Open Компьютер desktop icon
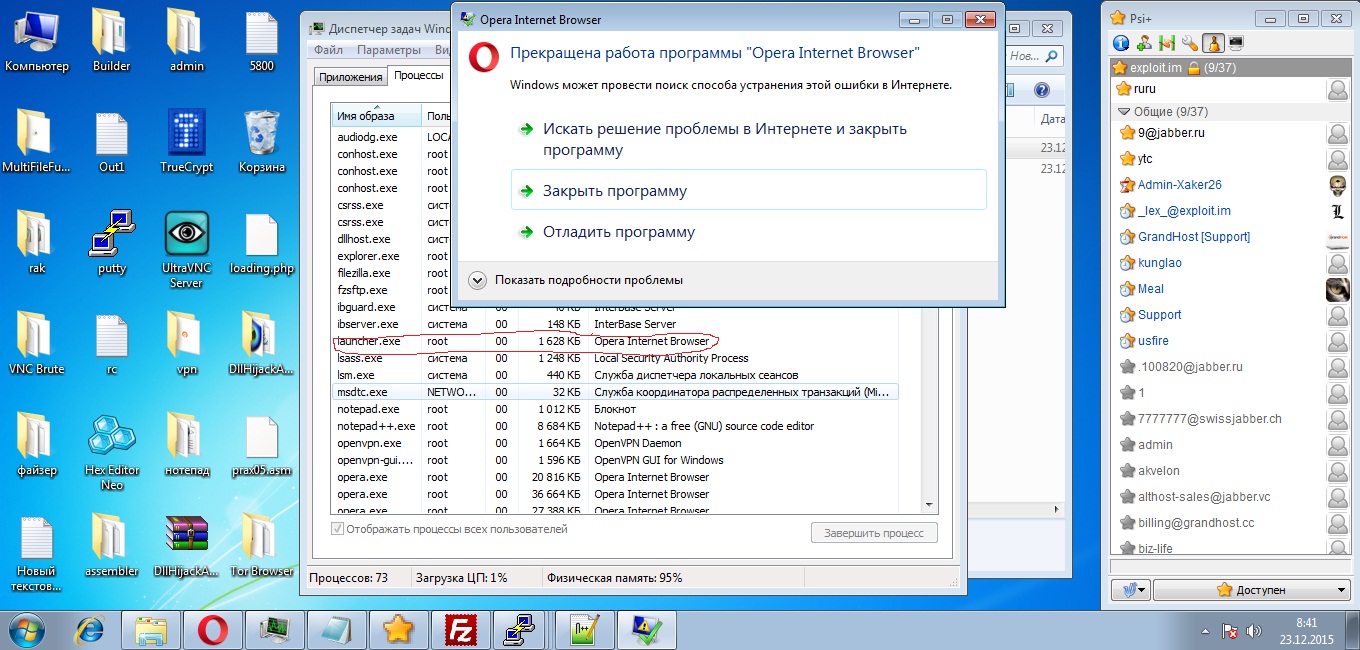 tap(37, 41)
